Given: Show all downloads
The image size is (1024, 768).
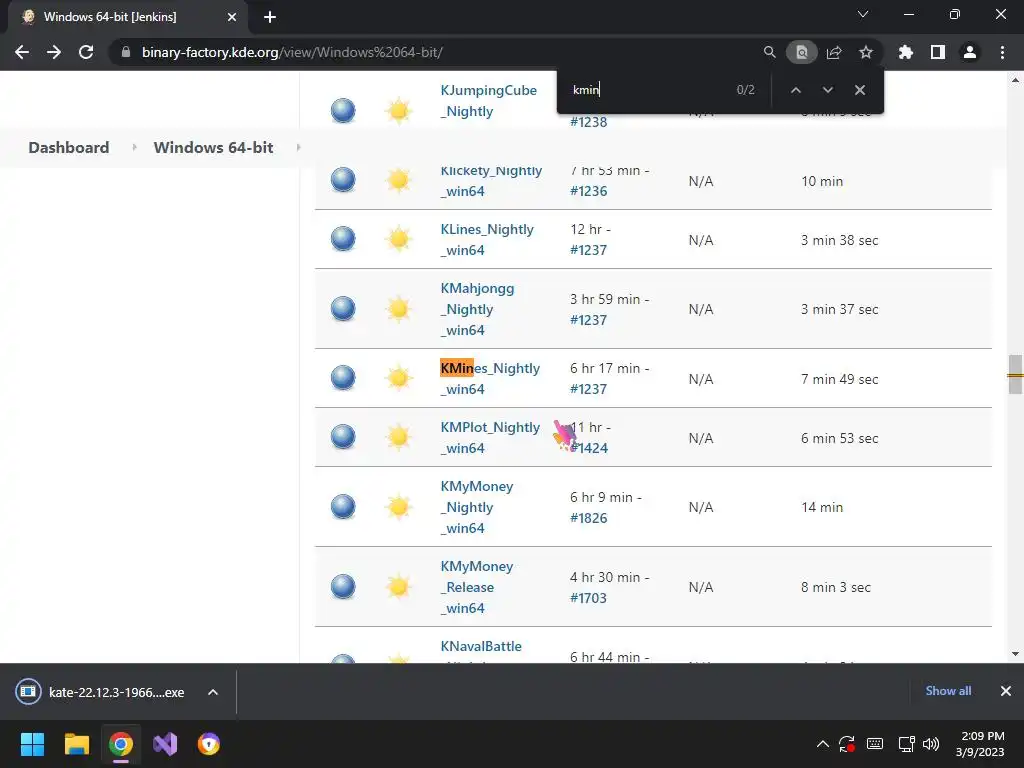Looking at the screenshot, I should tap(948, 691).
